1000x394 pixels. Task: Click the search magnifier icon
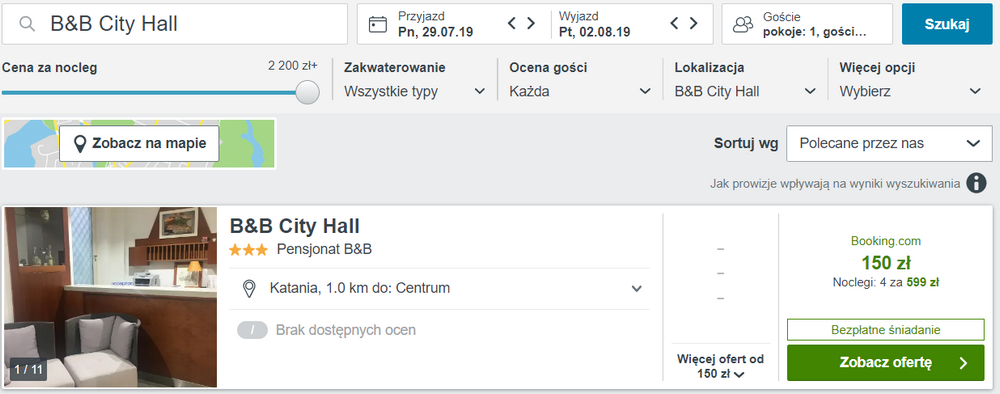coord(27,24)
